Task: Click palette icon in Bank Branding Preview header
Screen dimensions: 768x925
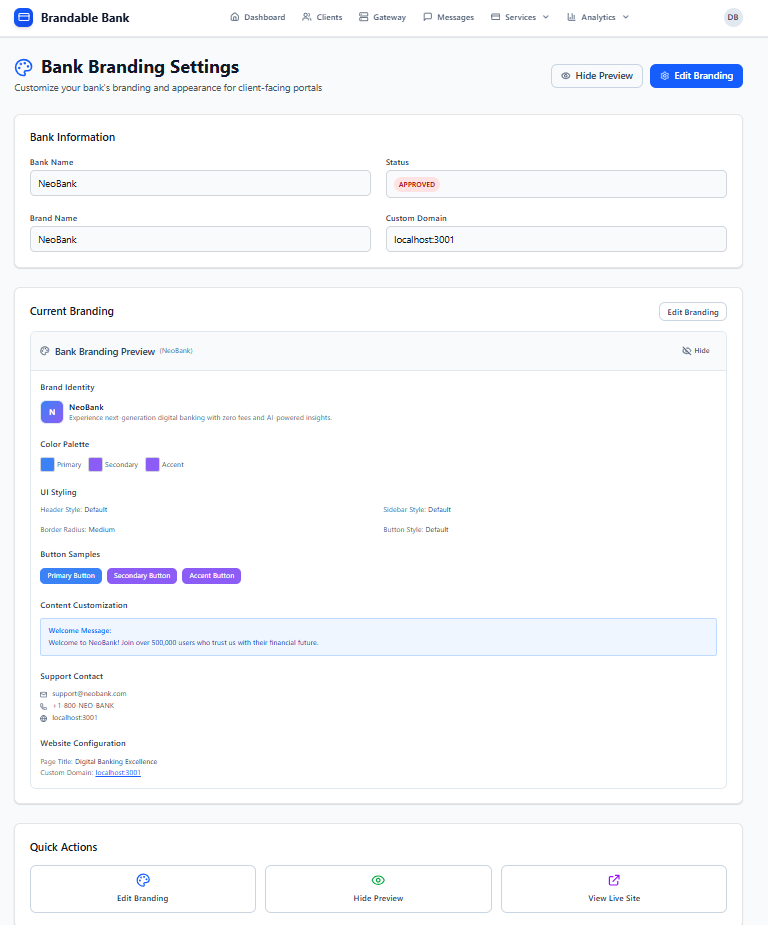Action: pos(45,351)
